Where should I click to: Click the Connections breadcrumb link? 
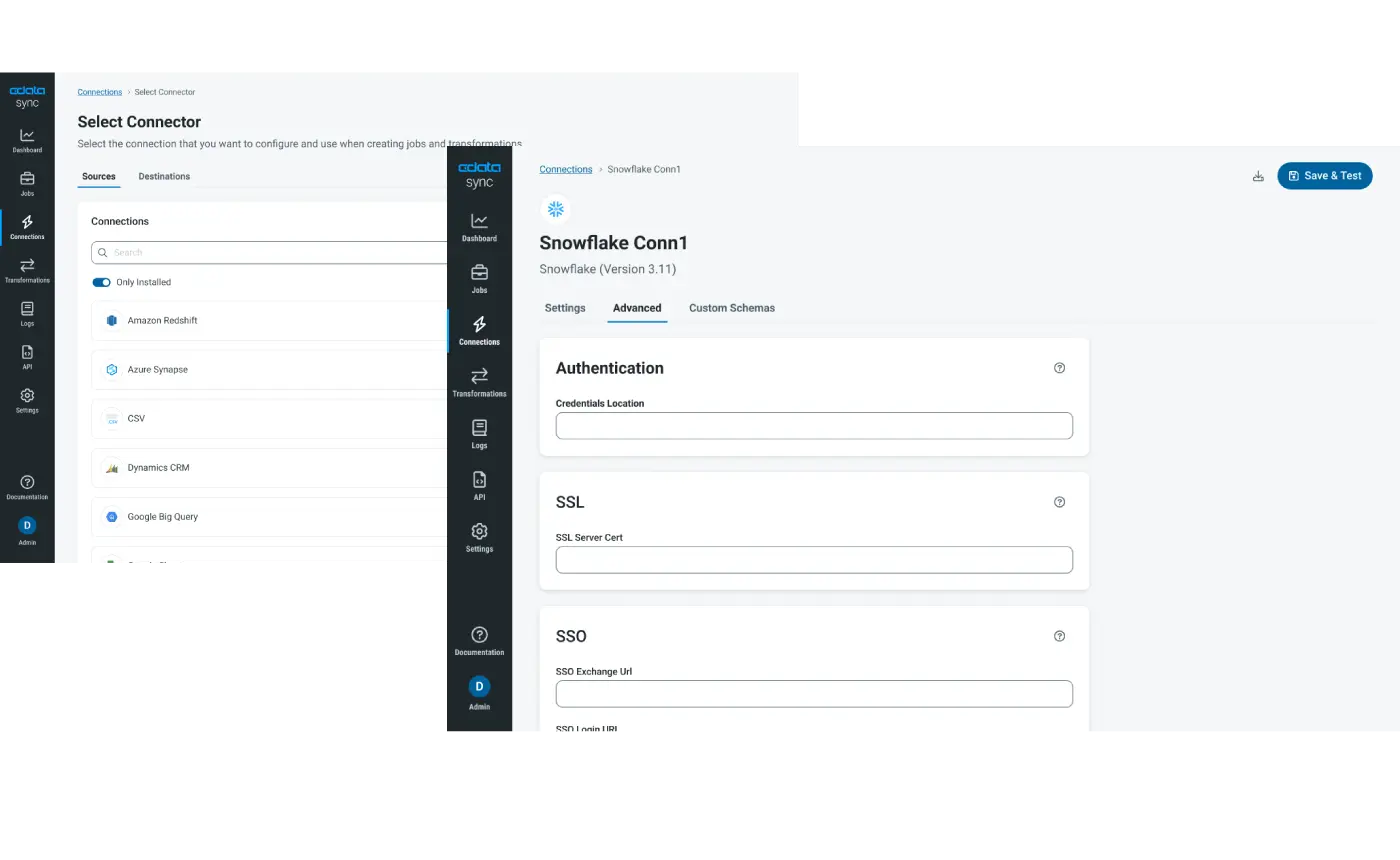pos(565,169)
